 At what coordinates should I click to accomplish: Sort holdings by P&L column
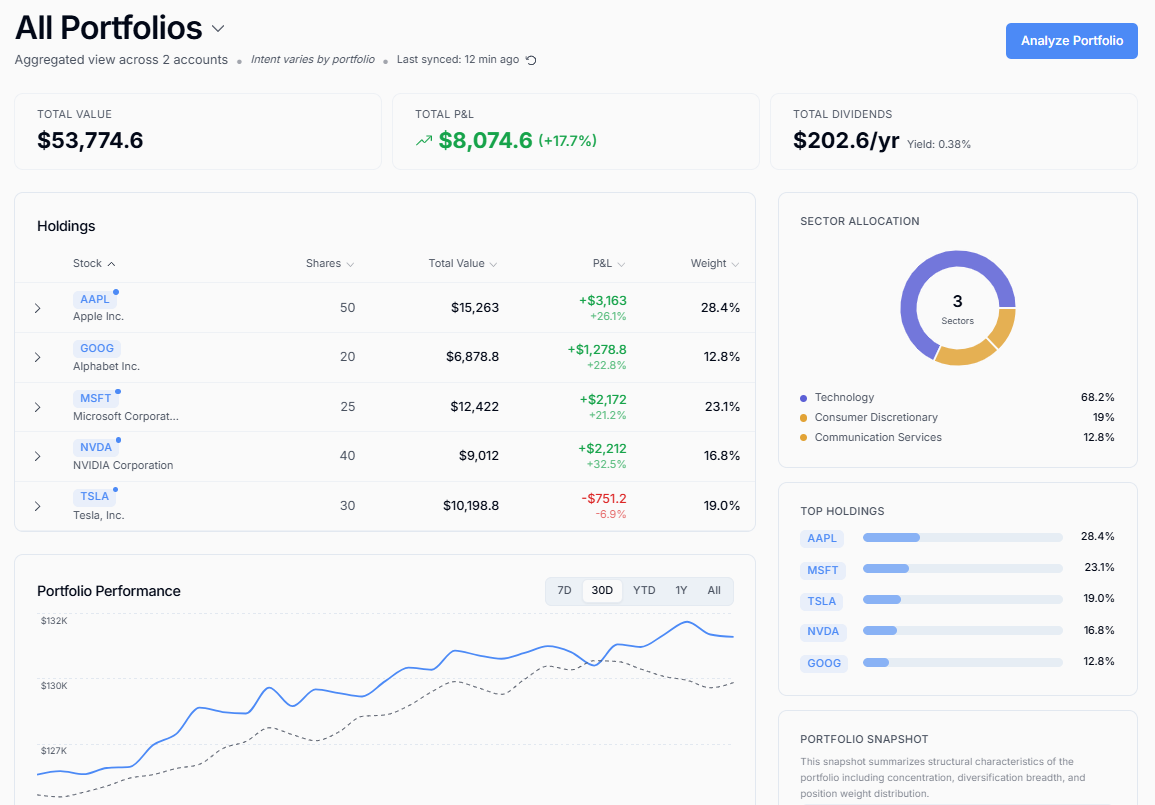608,263
